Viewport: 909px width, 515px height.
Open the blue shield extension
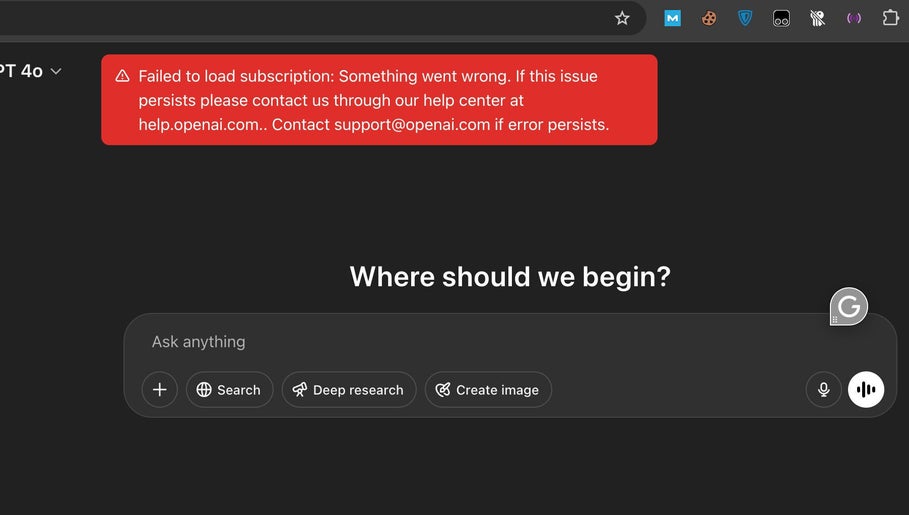(745, 19)
